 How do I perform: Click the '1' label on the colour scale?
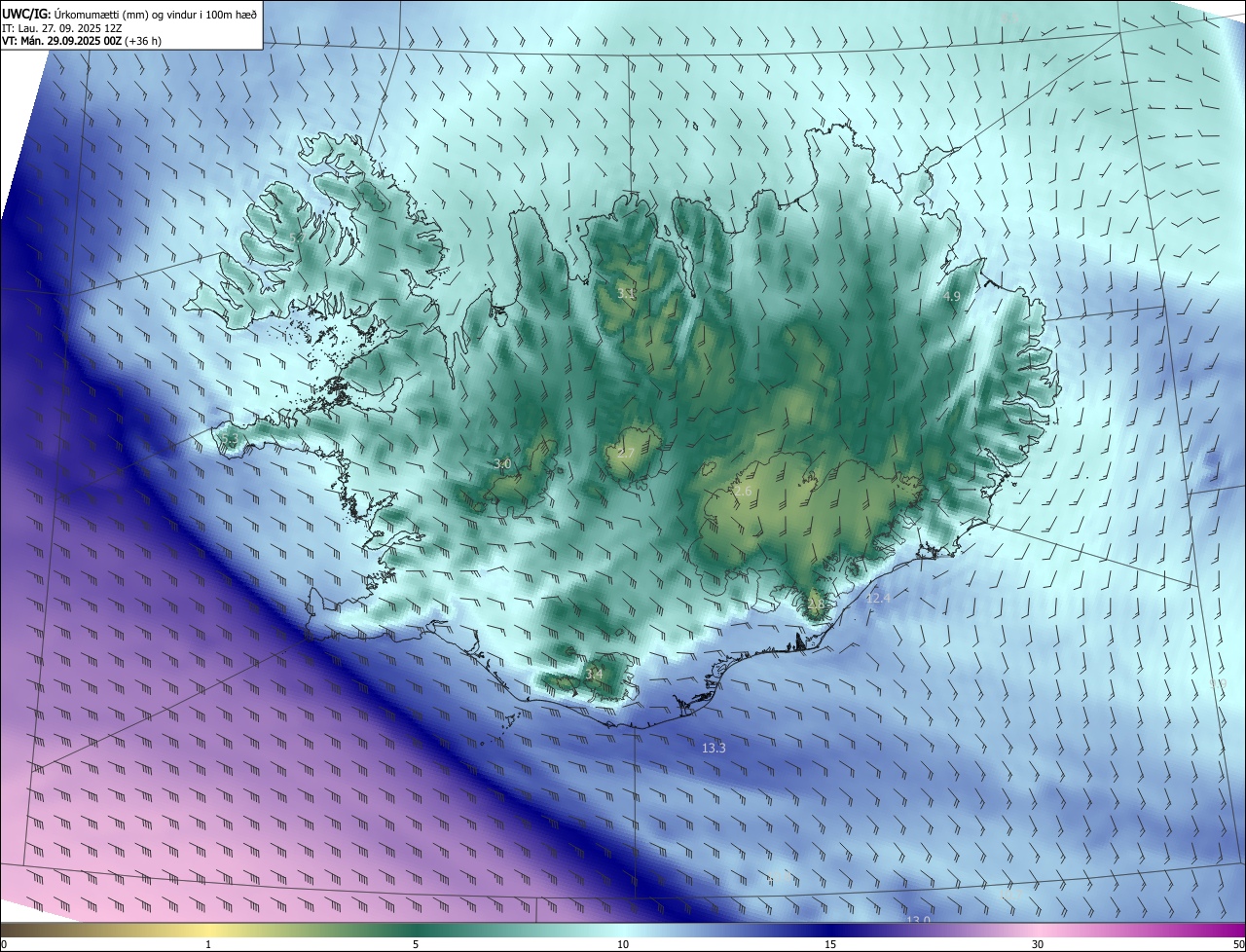point(208,944)
